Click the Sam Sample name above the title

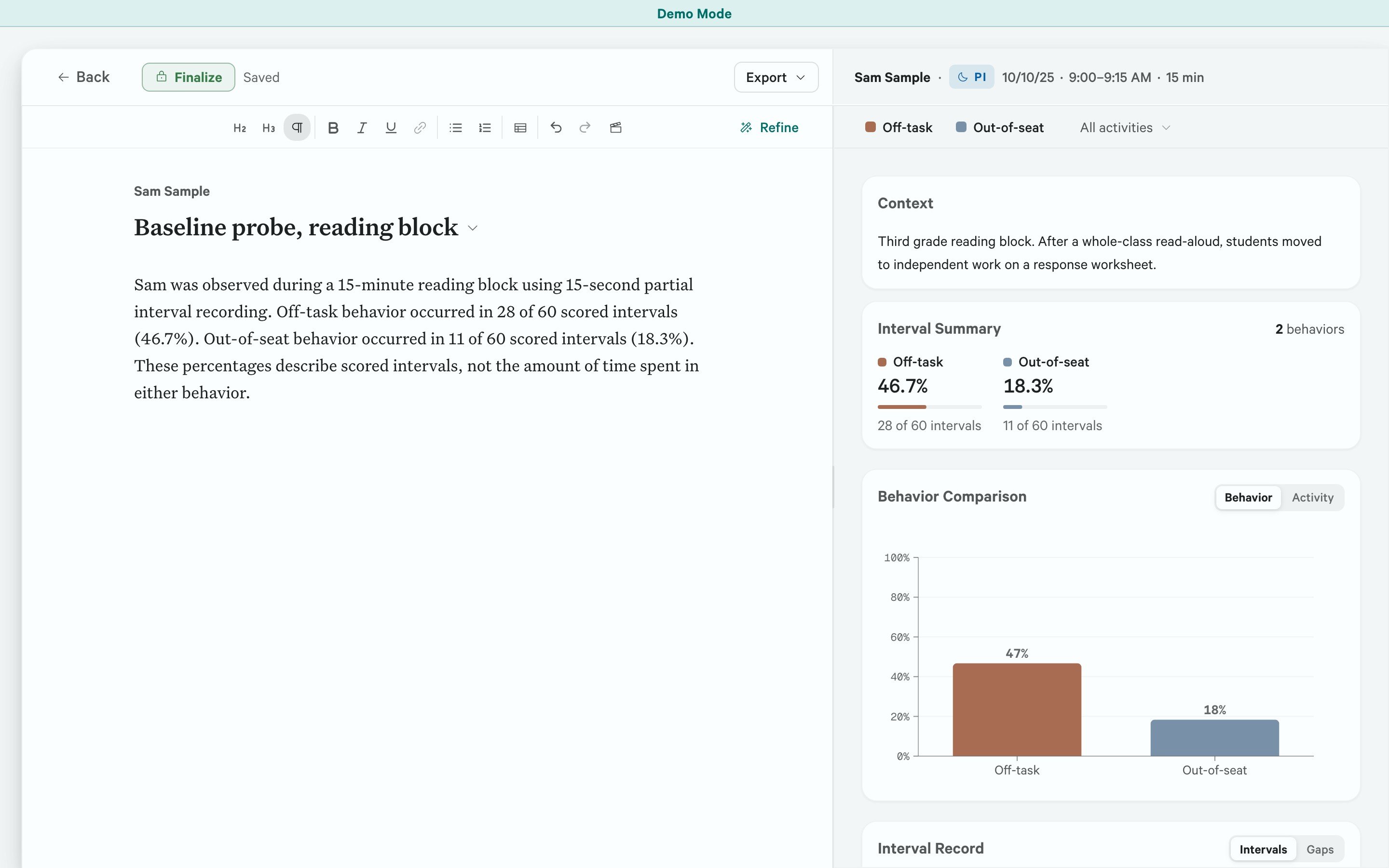click(x=172, y=191)
